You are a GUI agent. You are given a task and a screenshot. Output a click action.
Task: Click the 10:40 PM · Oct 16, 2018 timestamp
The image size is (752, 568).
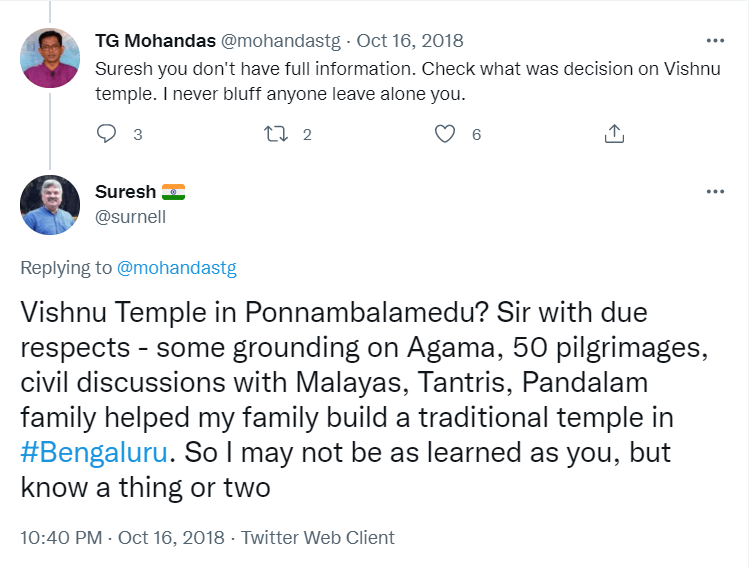[120, 538]
